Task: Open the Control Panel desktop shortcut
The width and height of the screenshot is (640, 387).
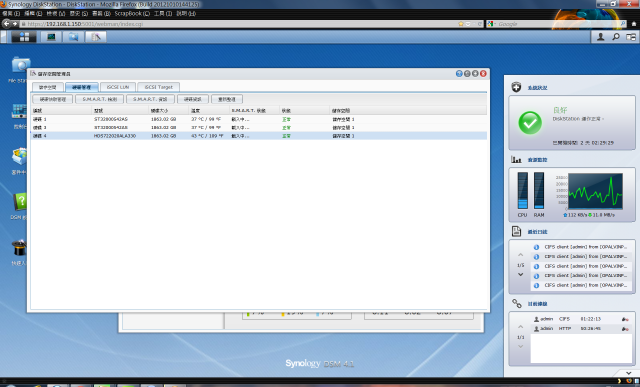Action: [20, 116]
